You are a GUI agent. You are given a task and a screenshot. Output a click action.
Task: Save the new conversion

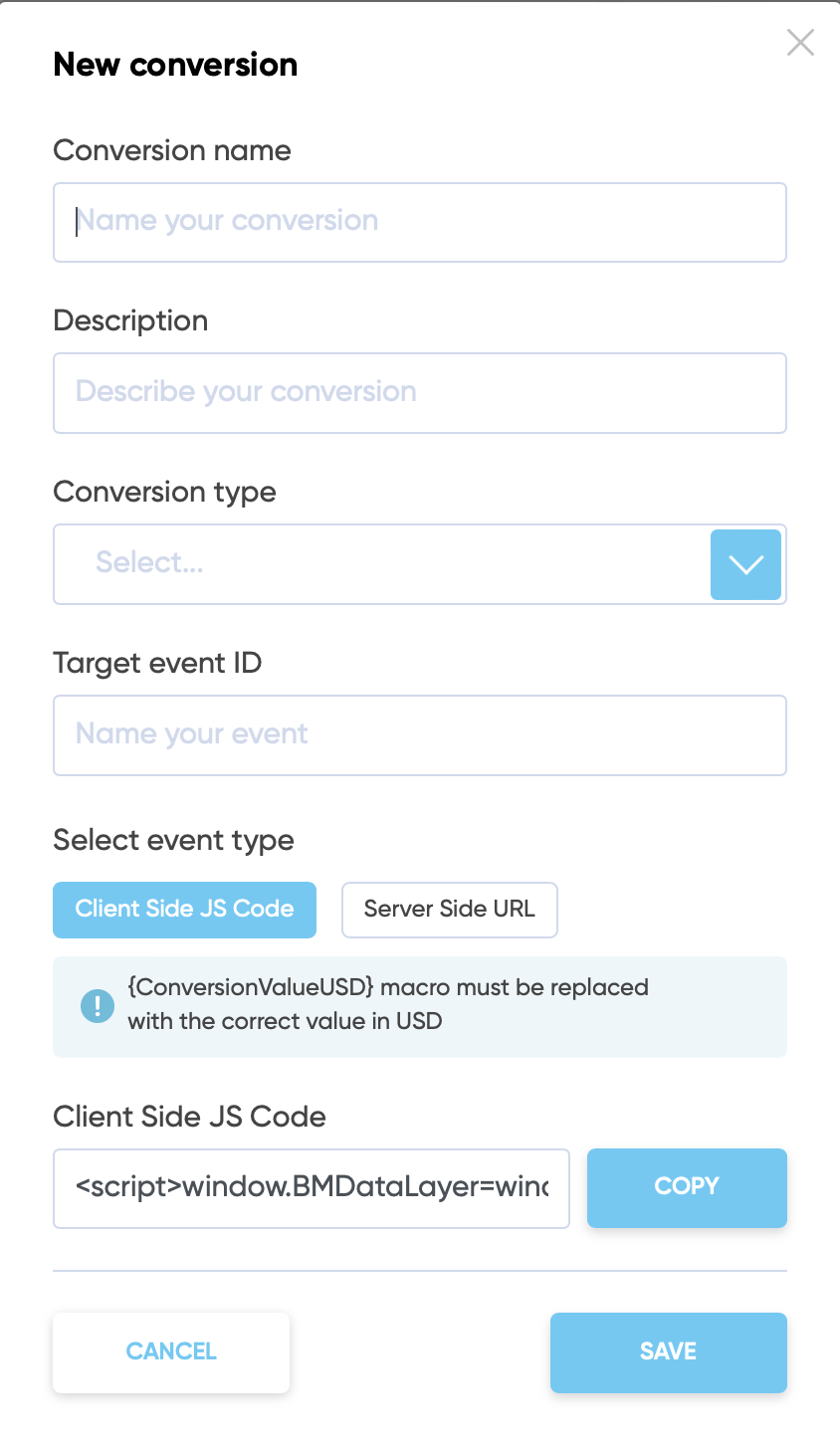(668, 1351)
